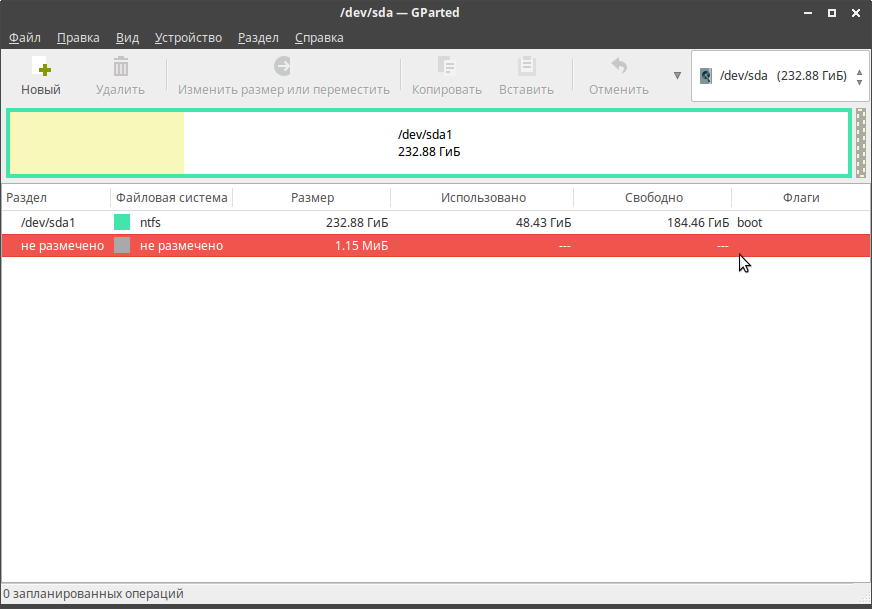The image size is (872, 609).
Task: Click the Resize or Move arrow icon
Action: (x=283, y=66)
